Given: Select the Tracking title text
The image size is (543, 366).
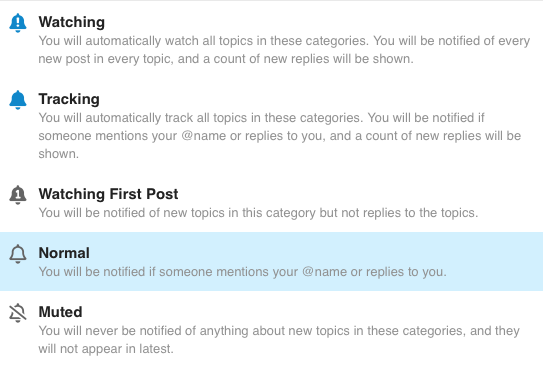Looking at the screenshot, I should (x=69, y=99).
